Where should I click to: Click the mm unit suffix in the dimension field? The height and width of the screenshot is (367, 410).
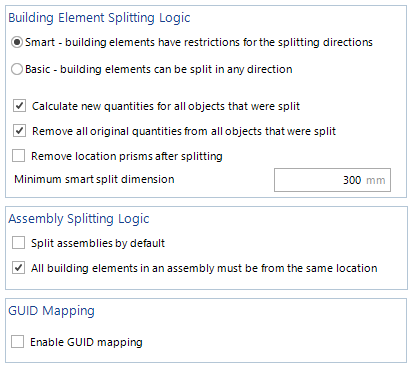[x=376, y=181]
